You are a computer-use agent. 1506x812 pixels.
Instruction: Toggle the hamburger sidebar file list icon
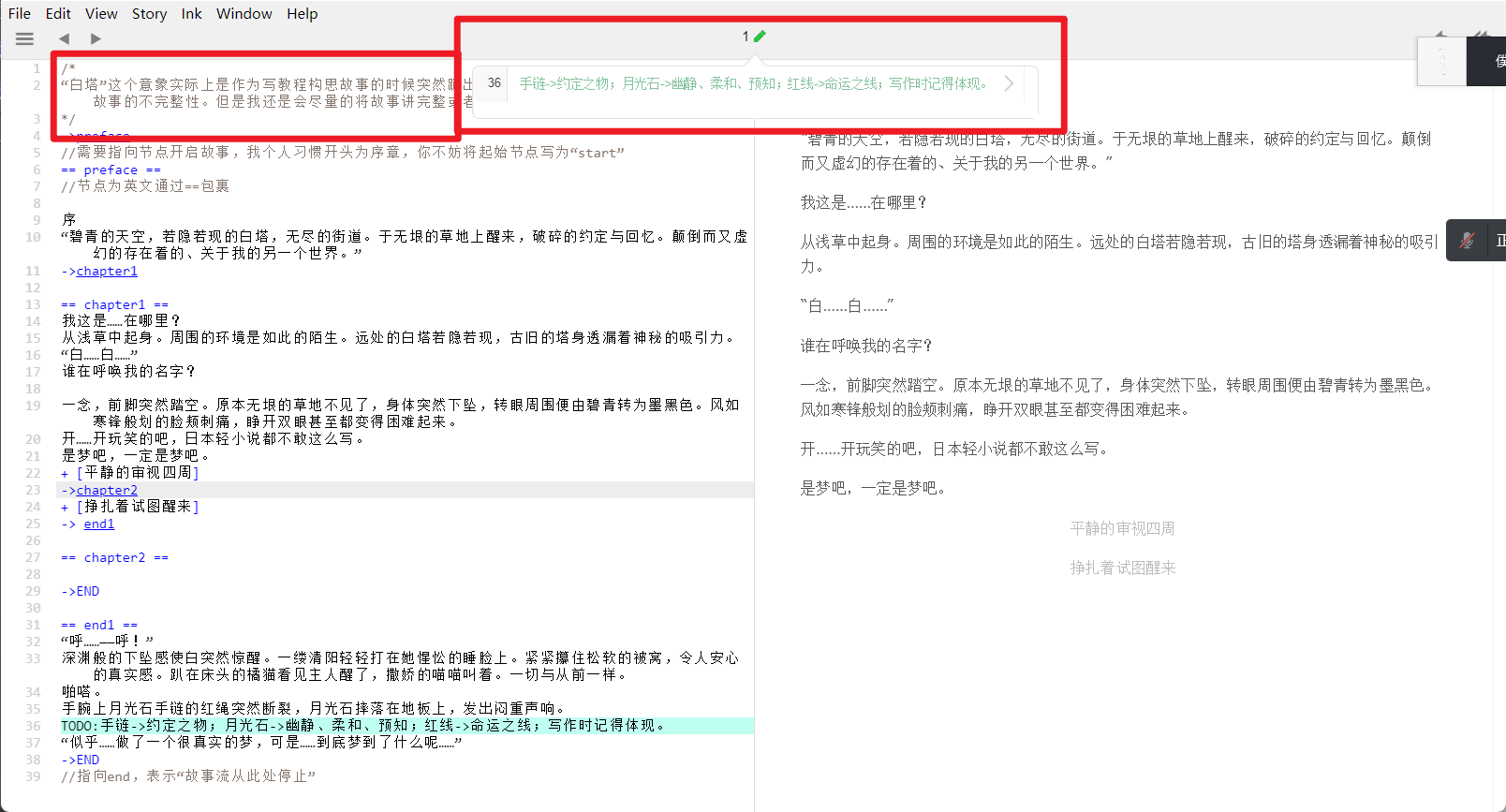pos(24,38)
